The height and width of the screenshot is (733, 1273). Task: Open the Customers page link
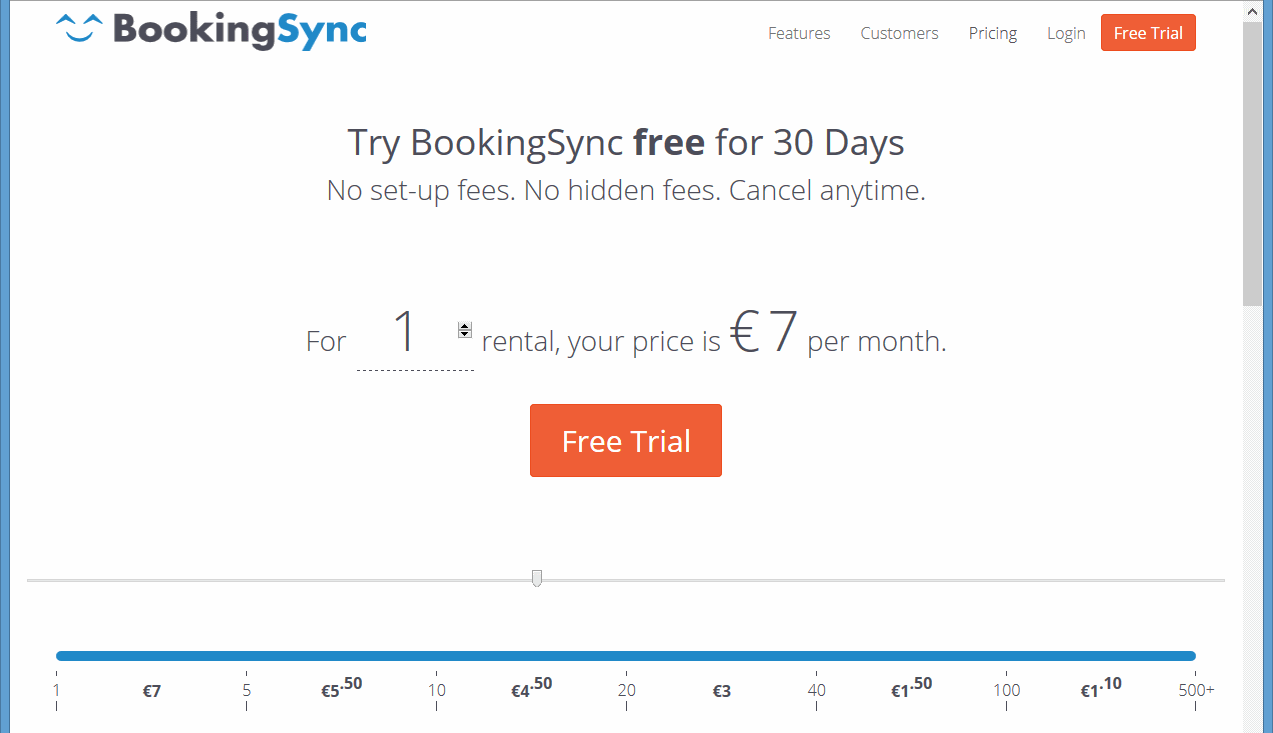(x=899, y=33)
